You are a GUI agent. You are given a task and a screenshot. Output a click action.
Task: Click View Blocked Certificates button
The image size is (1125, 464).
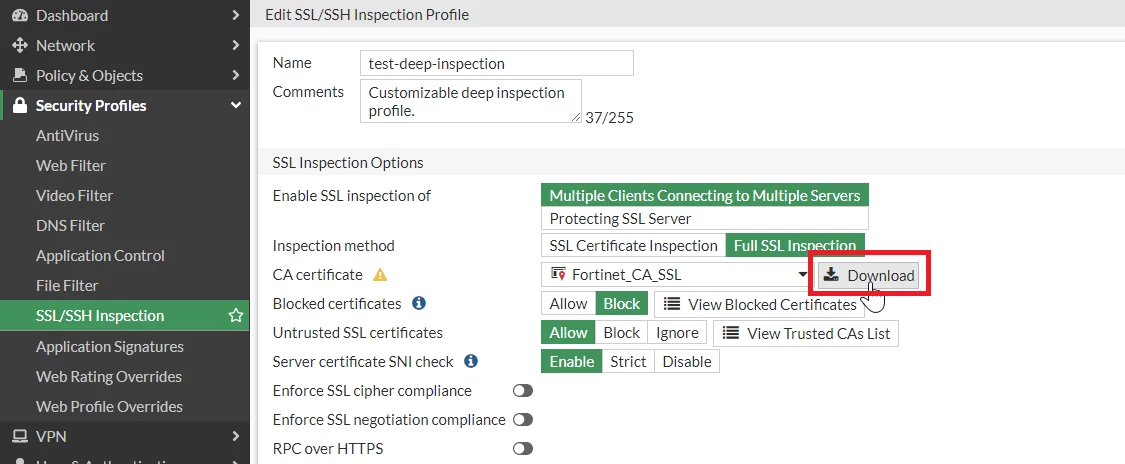(760, 304)
